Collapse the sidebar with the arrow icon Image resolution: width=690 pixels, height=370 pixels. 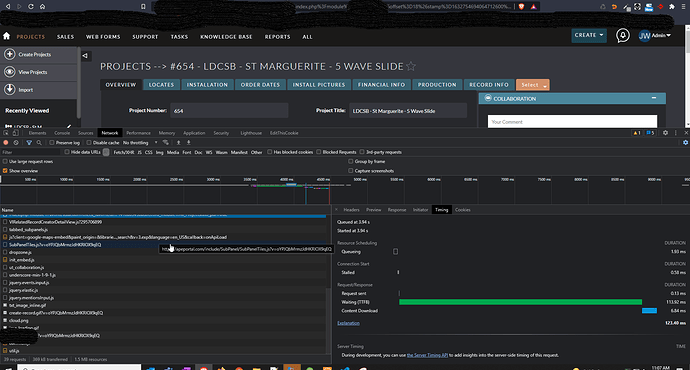[85, 55]
